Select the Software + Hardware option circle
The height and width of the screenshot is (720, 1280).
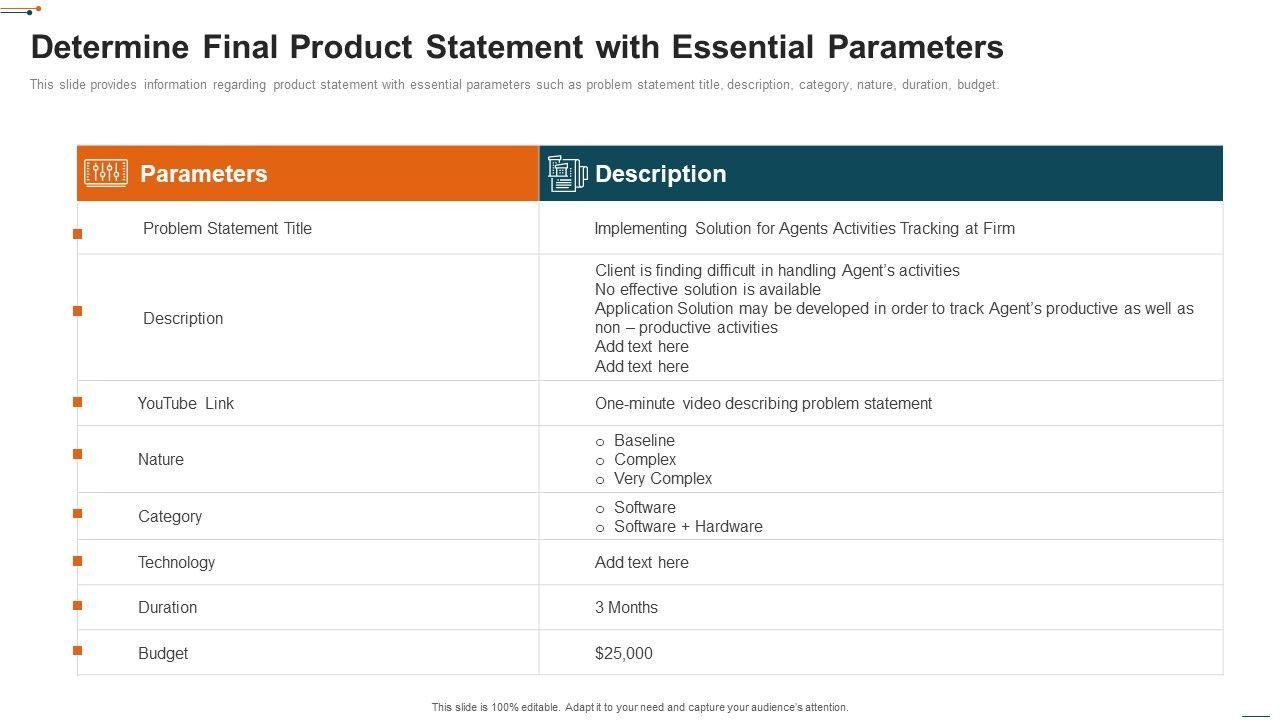tap(600, 528)
